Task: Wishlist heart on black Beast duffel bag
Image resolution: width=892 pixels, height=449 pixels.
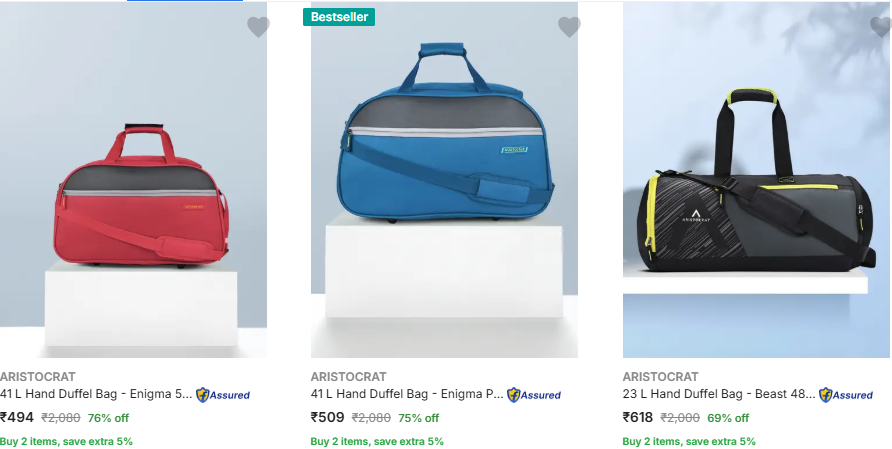Action: [881, 27]
